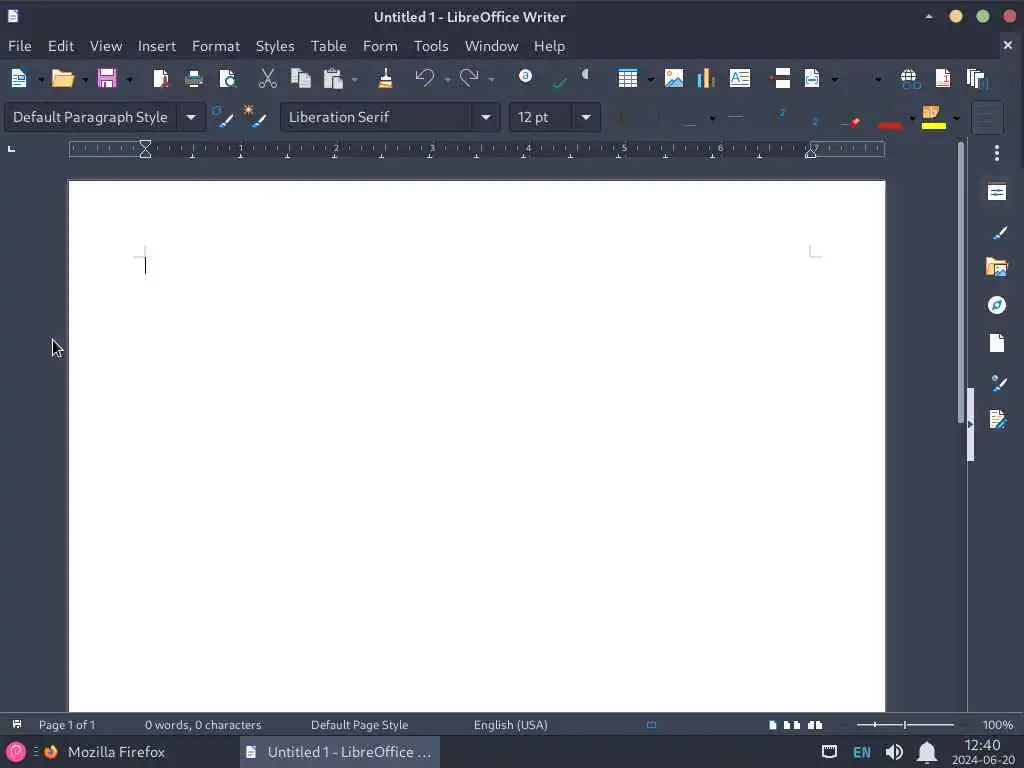Cut selection with the scissors icon
Viewport: 1024px width, 768px height.
click(x=268, y=79)
